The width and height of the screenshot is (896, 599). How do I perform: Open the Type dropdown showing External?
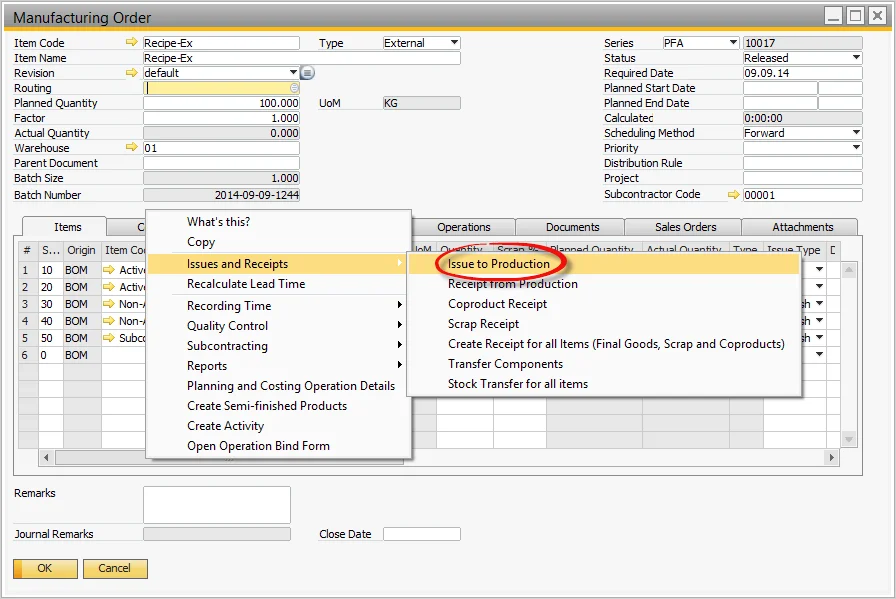pyautogui.click(x=454, y=42)
